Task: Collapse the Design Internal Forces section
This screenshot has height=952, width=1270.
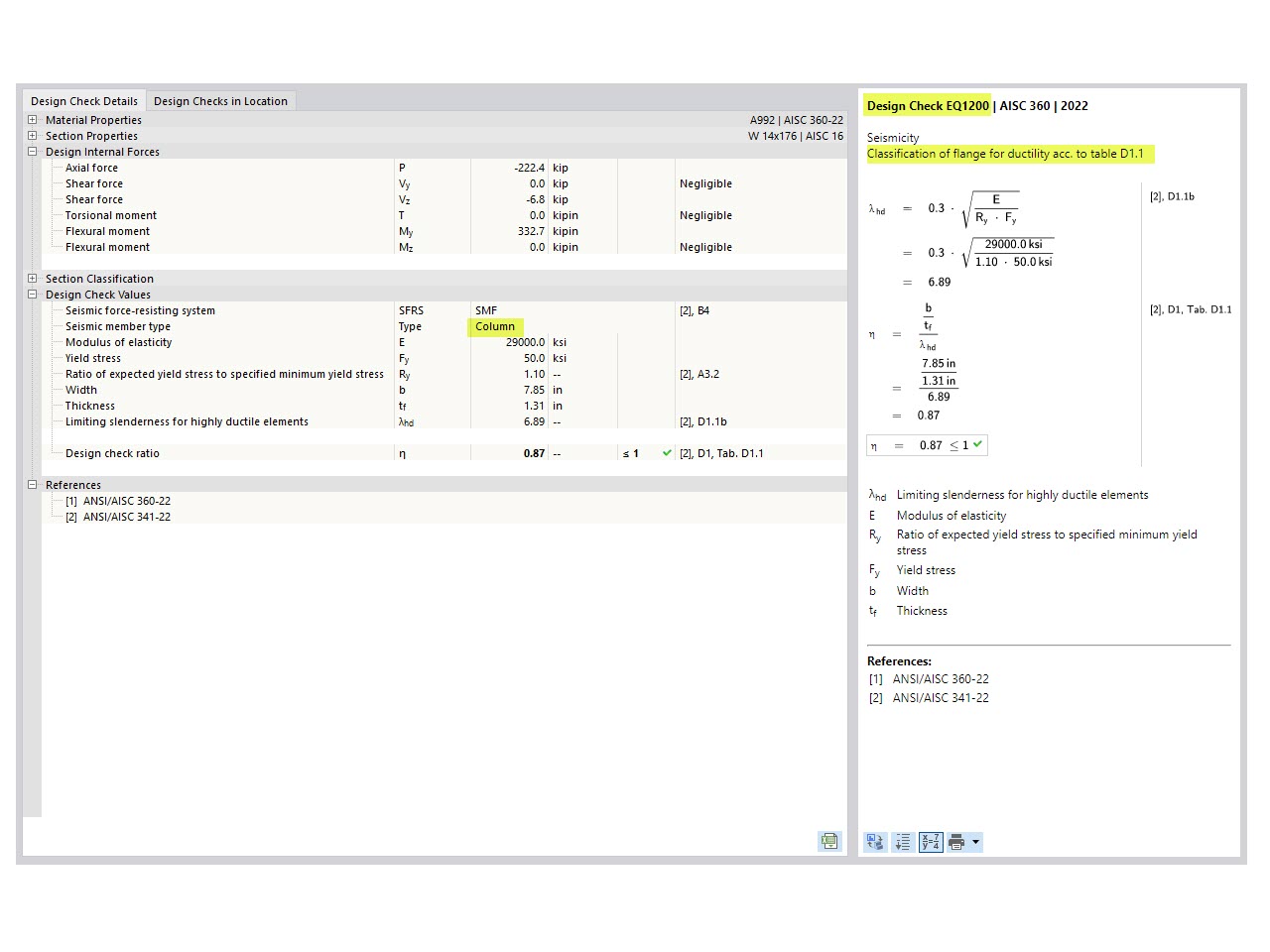Action: tap(33, 151)
